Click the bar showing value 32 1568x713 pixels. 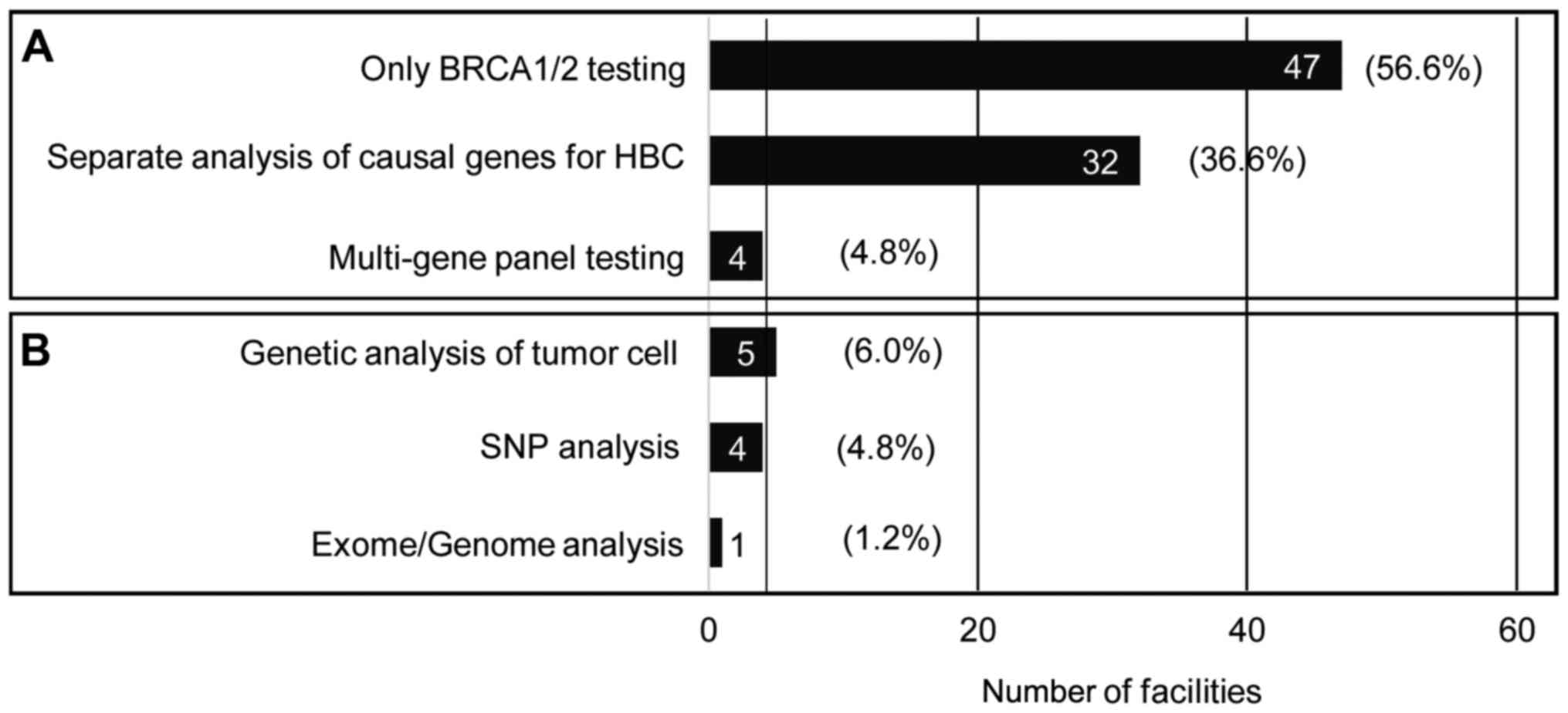pyautogui.click(x=924, y=161)
